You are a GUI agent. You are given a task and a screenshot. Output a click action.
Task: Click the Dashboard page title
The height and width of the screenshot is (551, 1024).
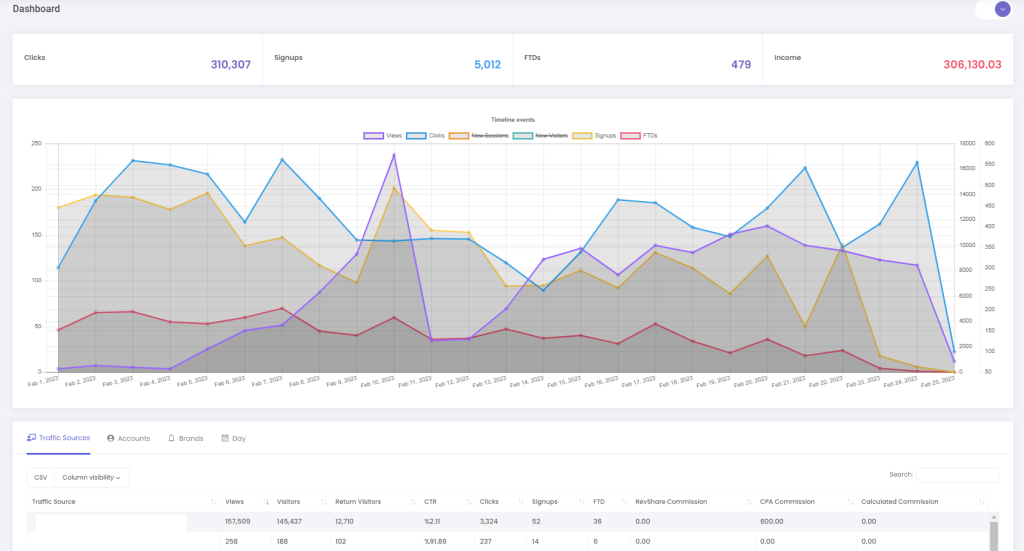click(37, 9)
